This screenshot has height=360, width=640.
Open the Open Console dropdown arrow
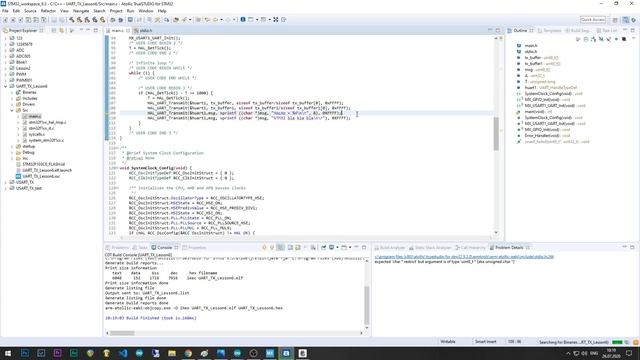350,247
